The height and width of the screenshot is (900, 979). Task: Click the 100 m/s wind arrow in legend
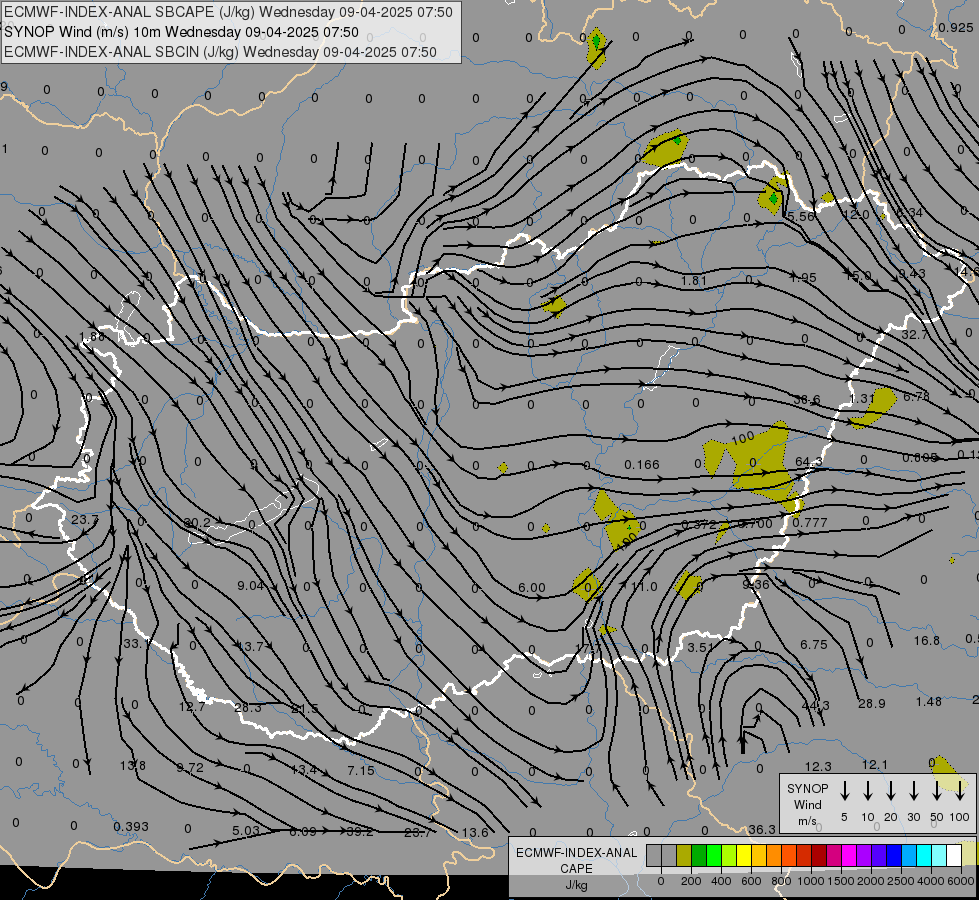(x=960, y=791)
